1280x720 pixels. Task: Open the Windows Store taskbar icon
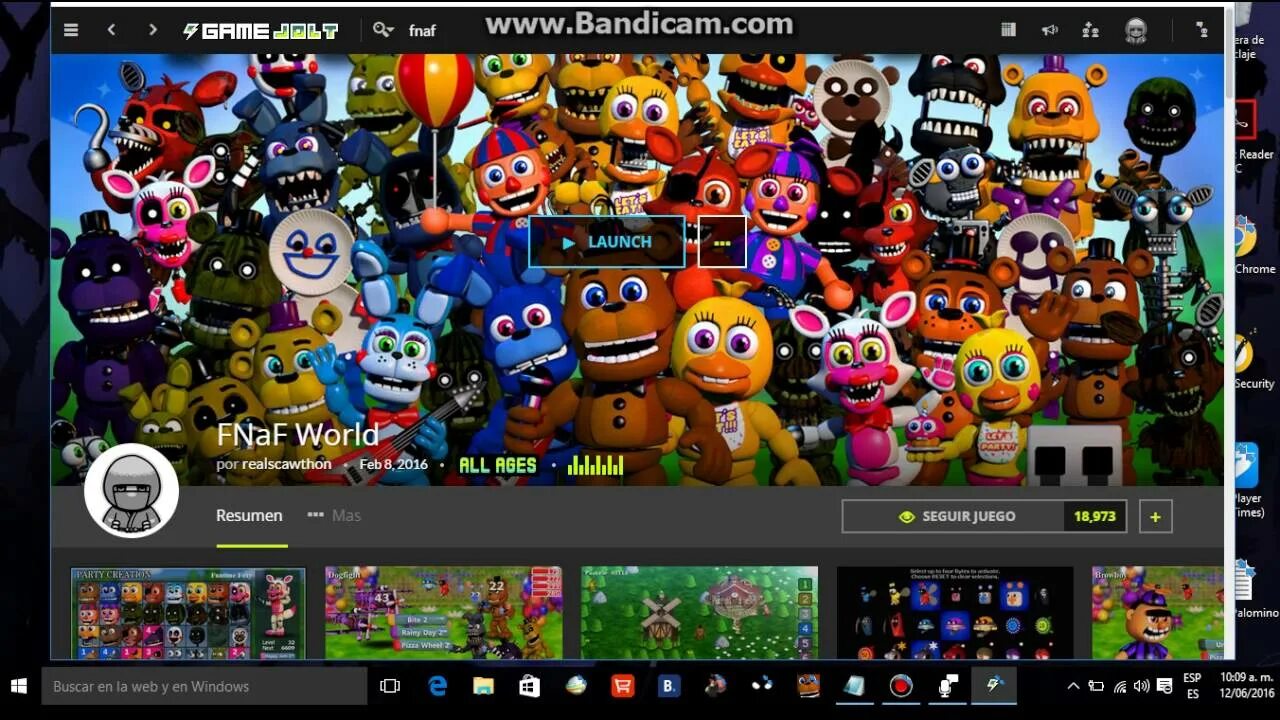(529, 686)
